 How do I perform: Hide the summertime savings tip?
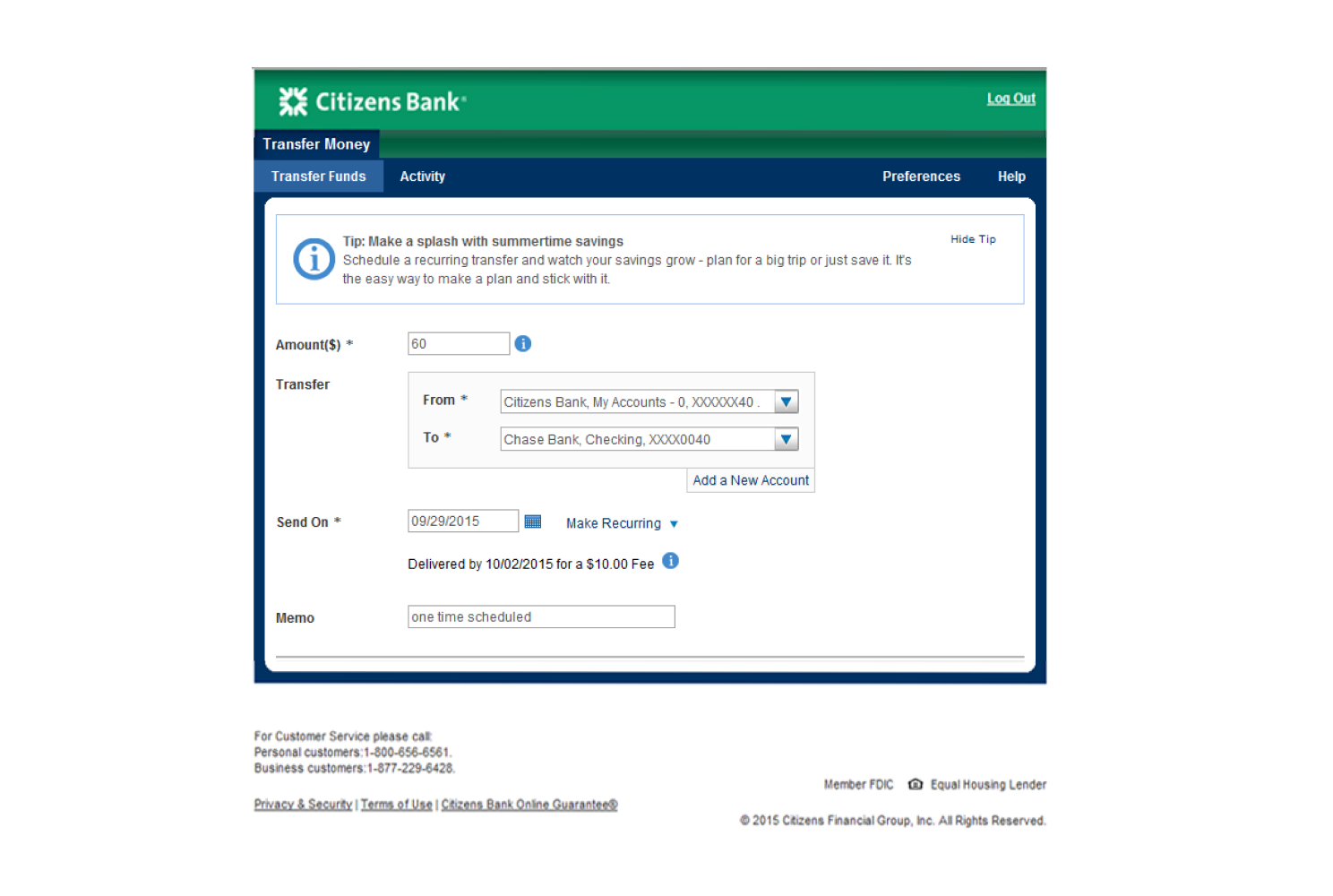tap(973, 239)
